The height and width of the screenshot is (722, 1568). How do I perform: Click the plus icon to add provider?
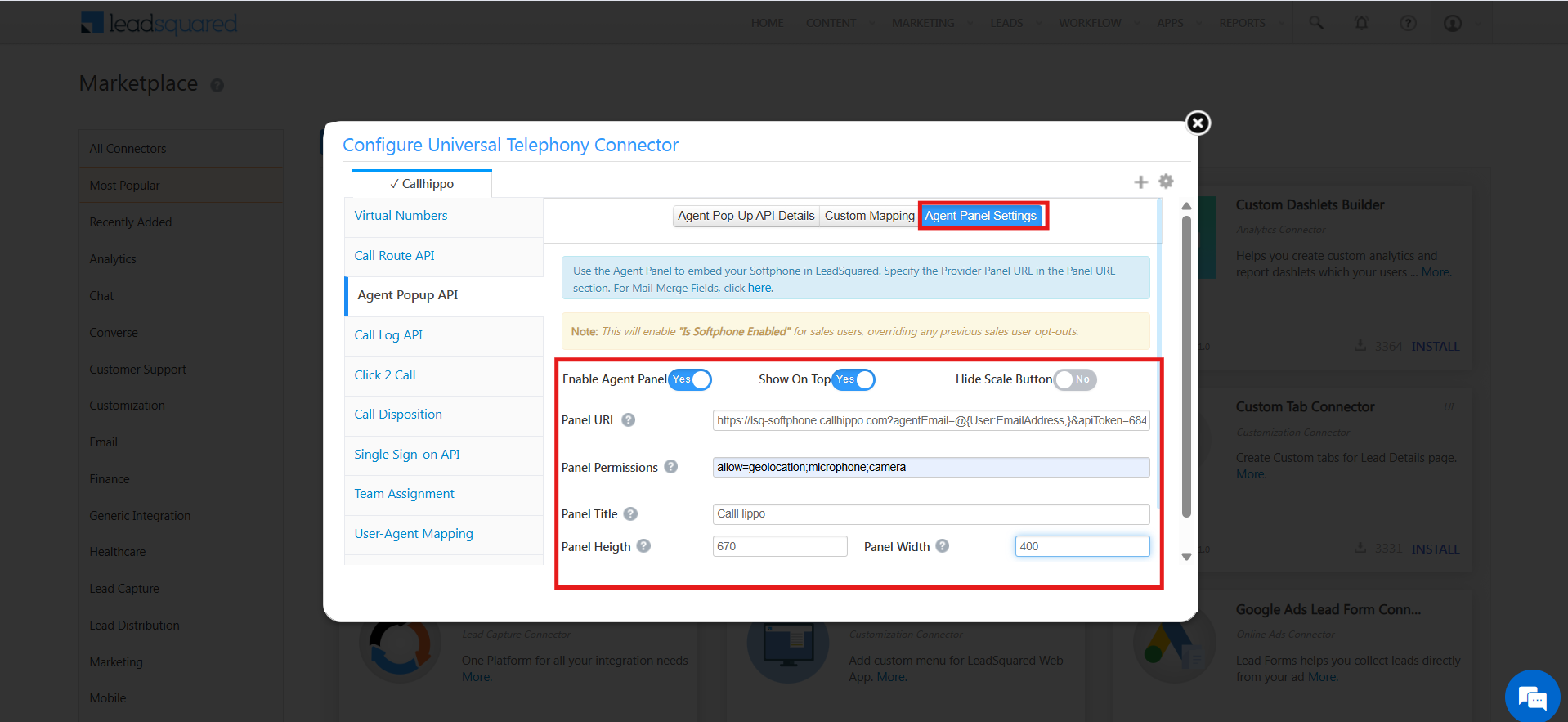point(1141,182)
